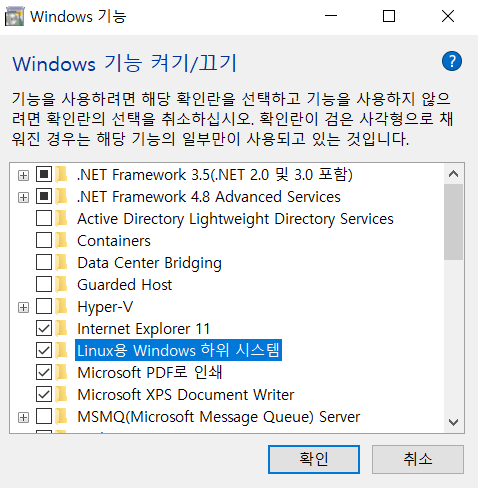Enable the Data Center Bridging checkbox
The width and height of the screenshot is (478, 488).
point(44,263)
